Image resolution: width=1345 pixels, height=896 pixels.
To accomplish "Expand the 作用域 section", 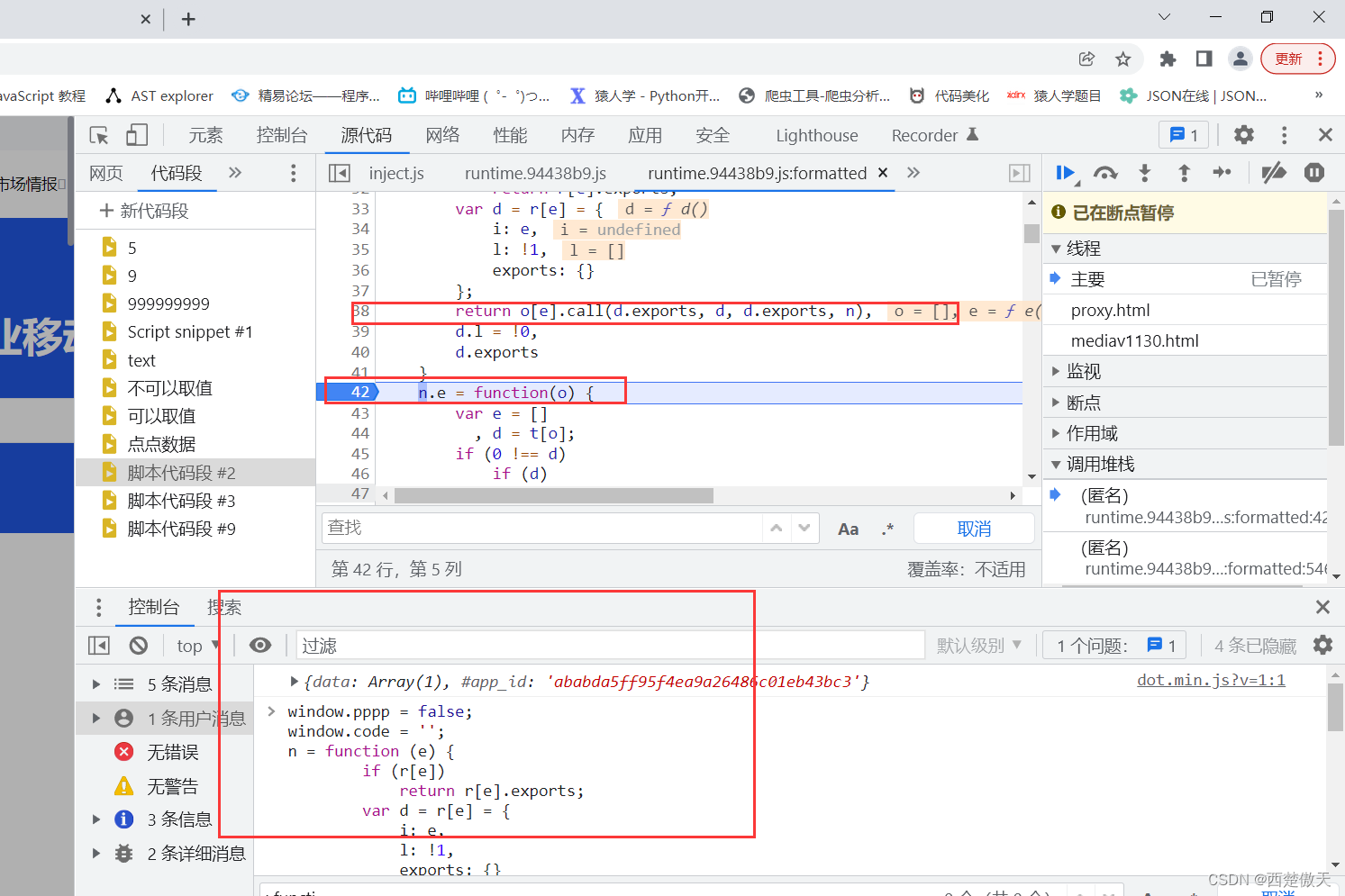I will pyautogui.click(x=1092, y=433).
